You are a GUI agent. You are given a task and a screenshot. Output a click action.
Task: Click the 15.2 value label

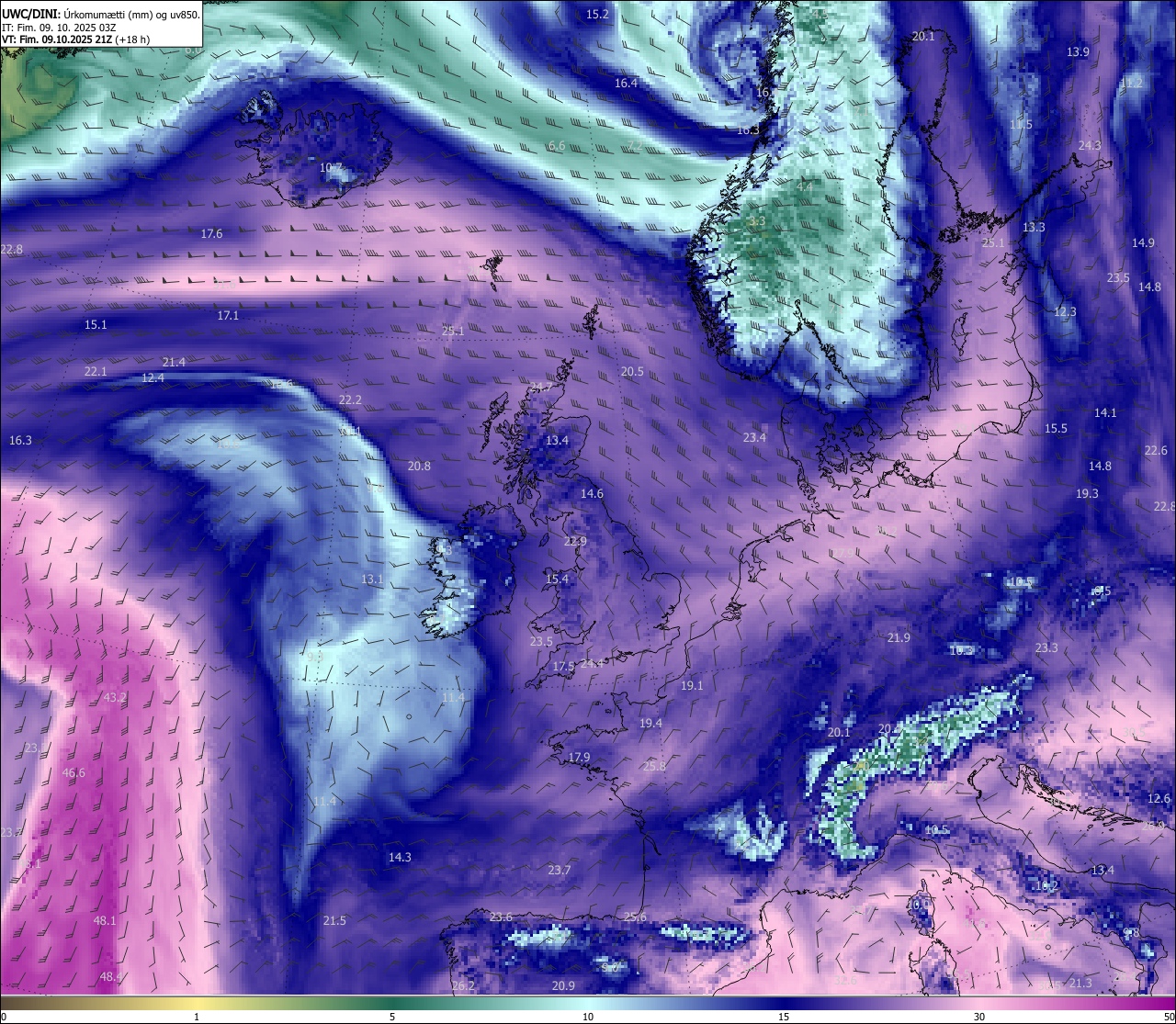point(597,14)
